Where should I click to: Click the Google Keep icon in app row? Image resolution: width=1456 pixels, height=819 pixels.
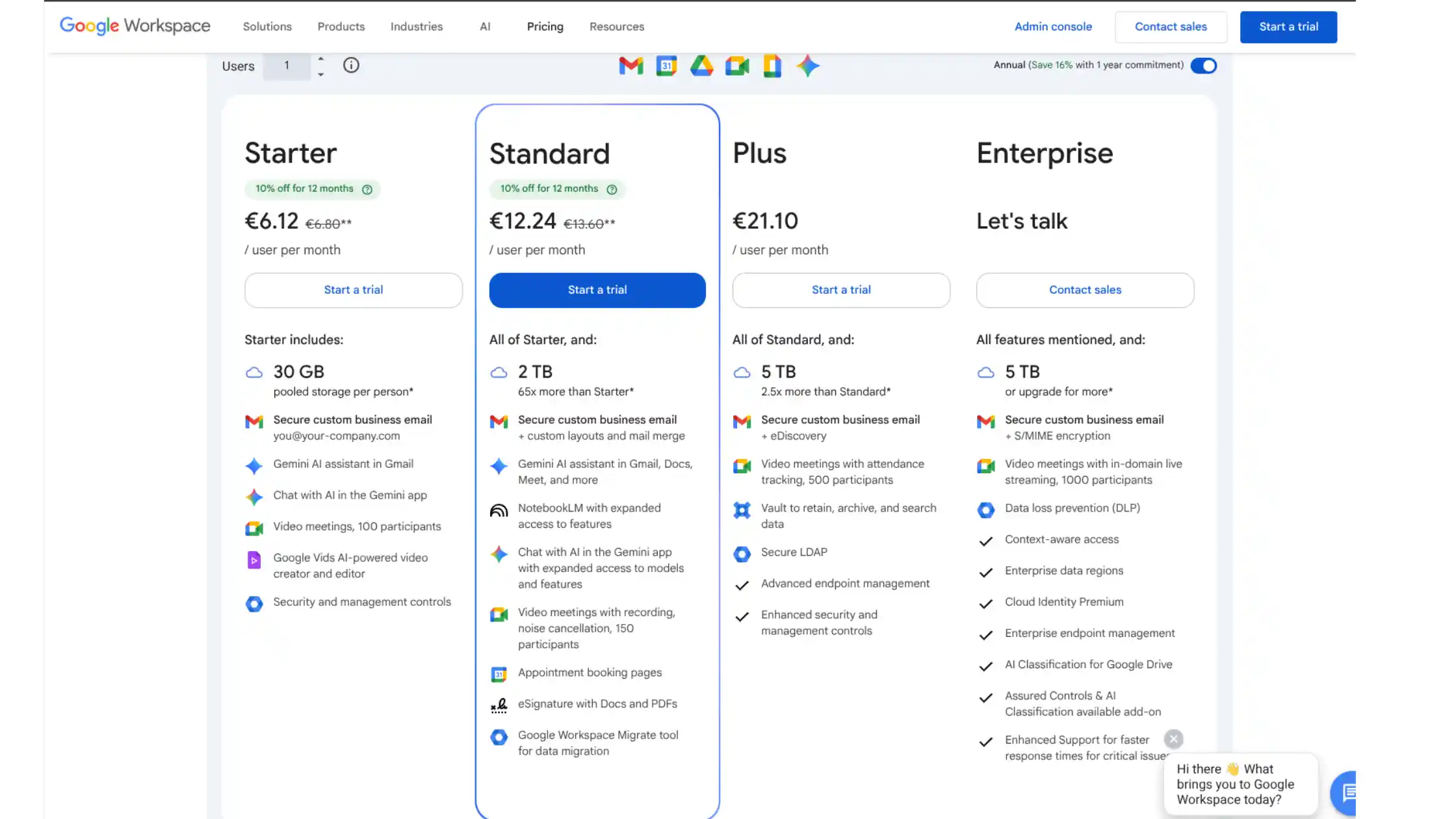pos(772,66)
